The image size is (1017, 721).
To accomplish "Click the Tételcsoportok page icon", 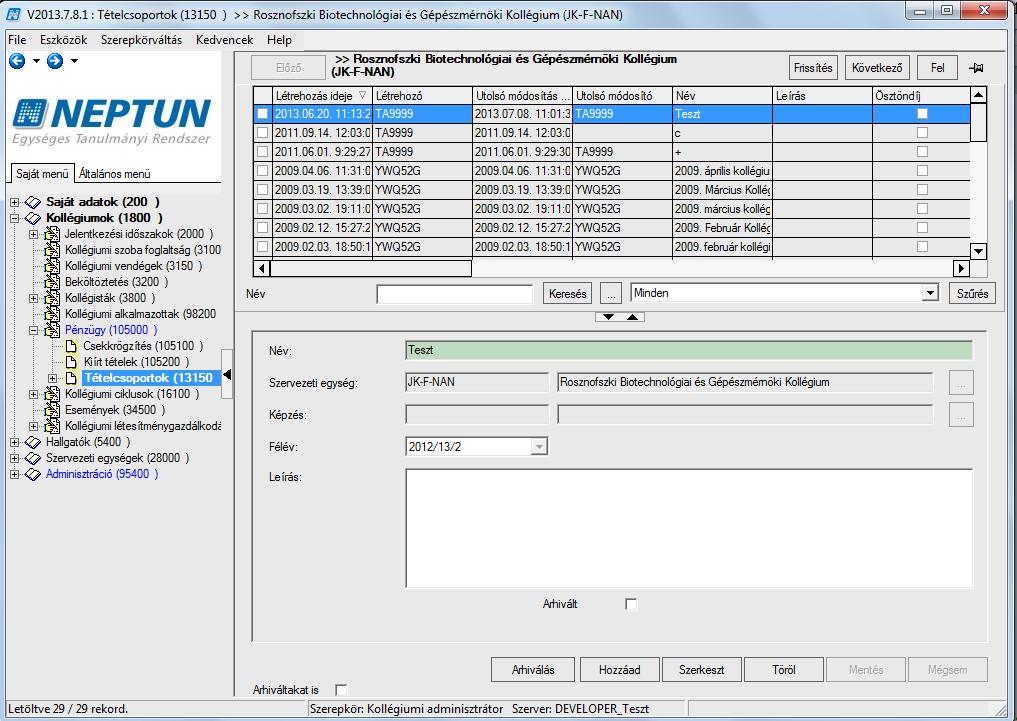I will point(71,378).
